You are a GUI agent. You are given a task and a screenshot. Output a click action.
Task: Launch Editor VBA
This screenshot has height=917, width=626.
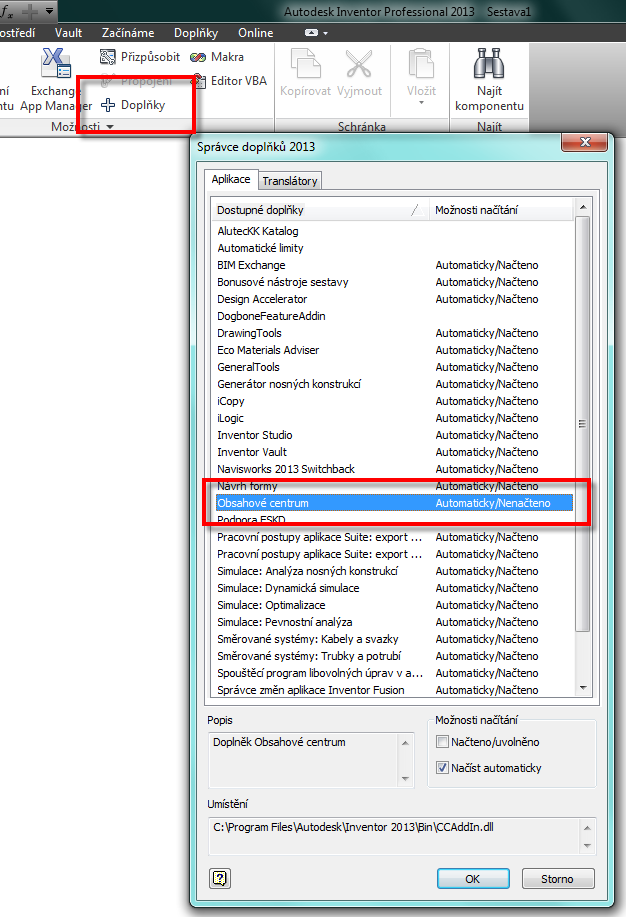[x=230, y=81]
